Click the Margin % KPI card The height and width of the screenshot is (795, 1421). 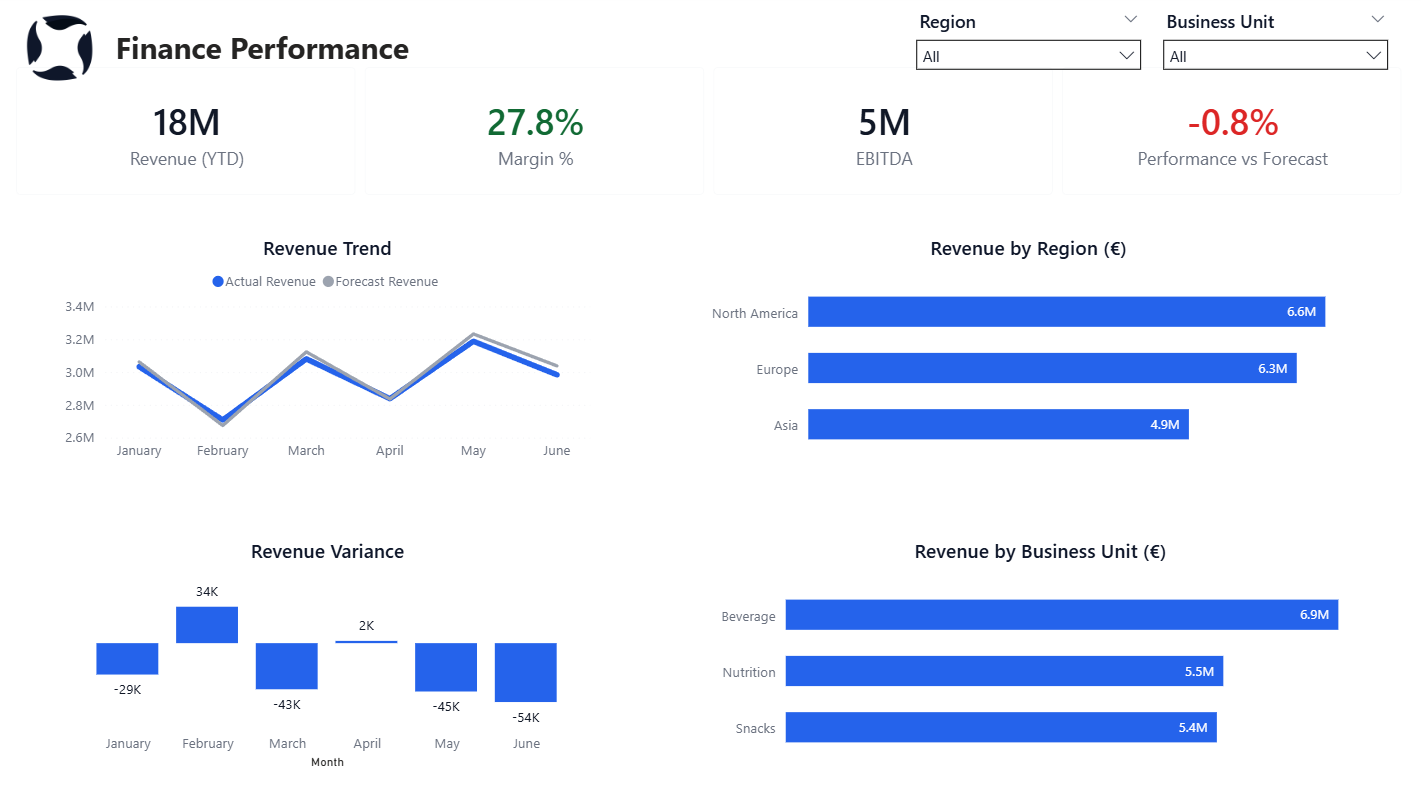coord(534,132)
